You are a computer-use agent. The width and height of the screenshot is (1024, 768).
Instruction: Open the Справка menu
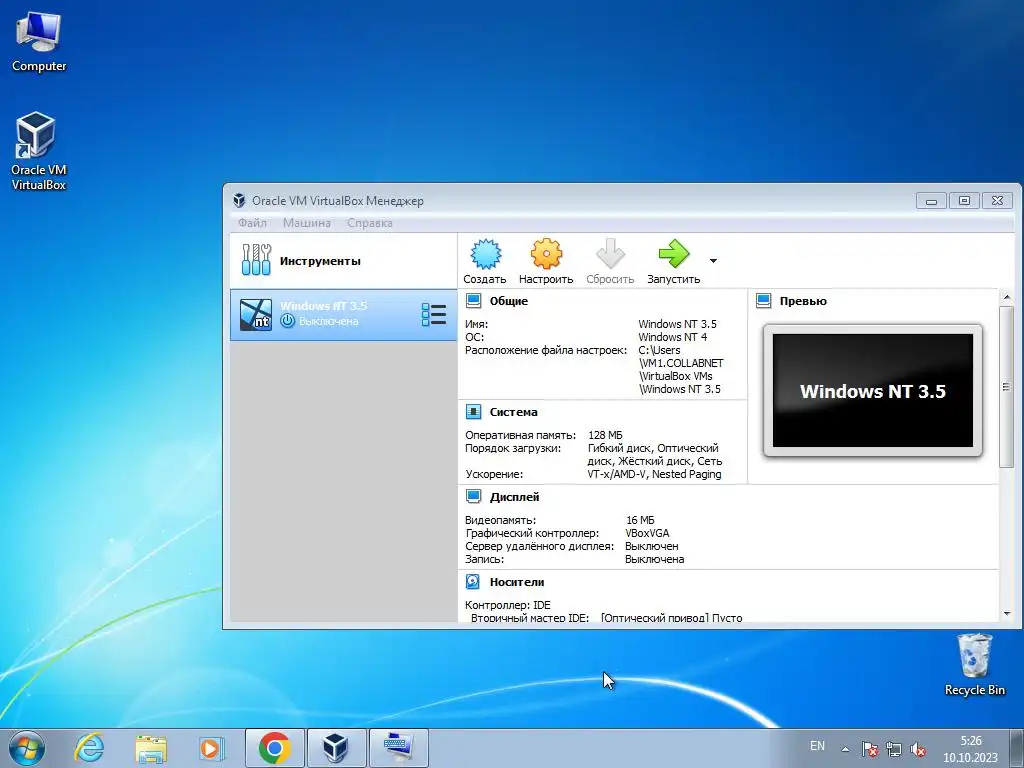pyautogui.click(x=370, y=223)
